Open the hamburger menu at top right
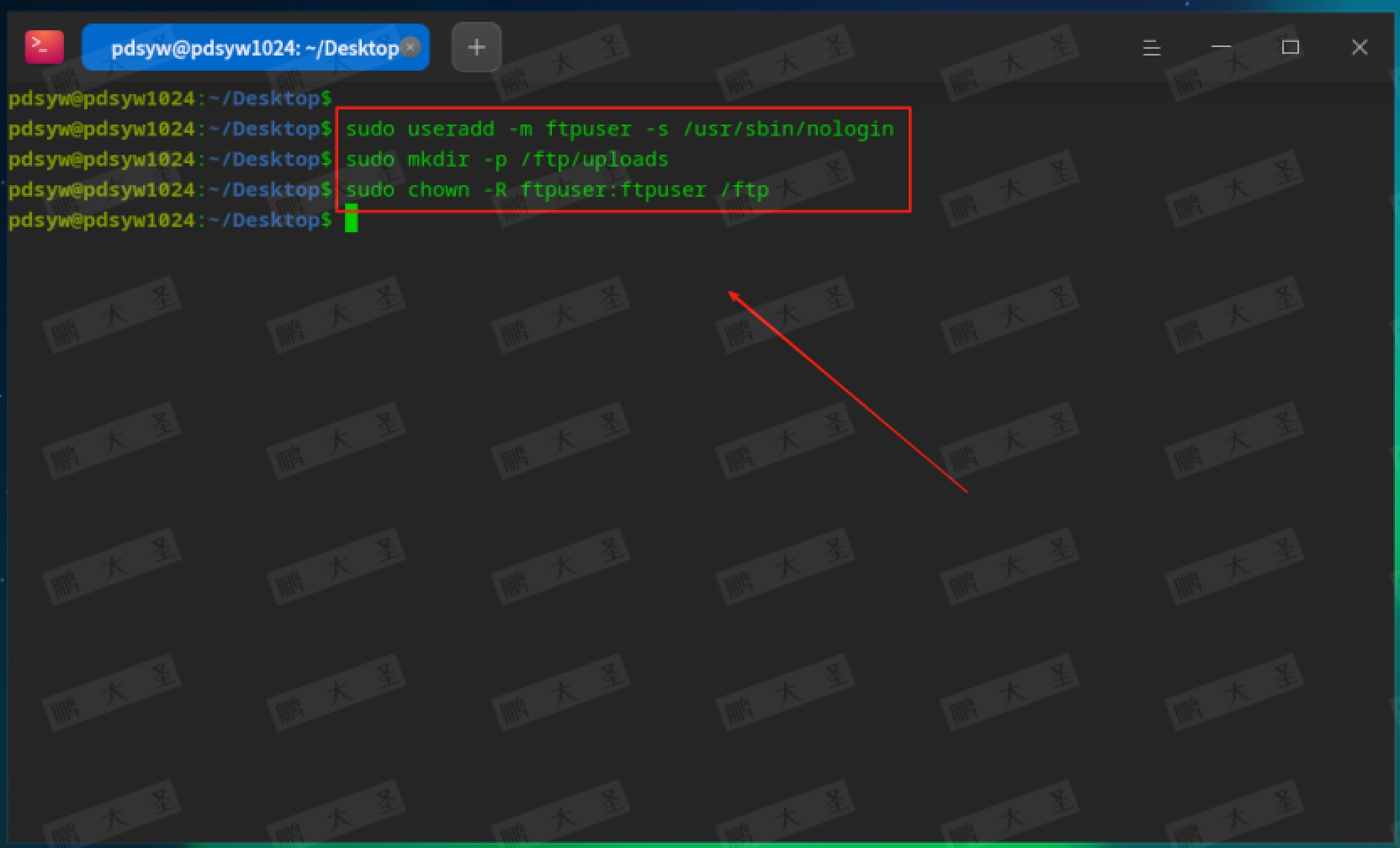 coord(1151,47)
